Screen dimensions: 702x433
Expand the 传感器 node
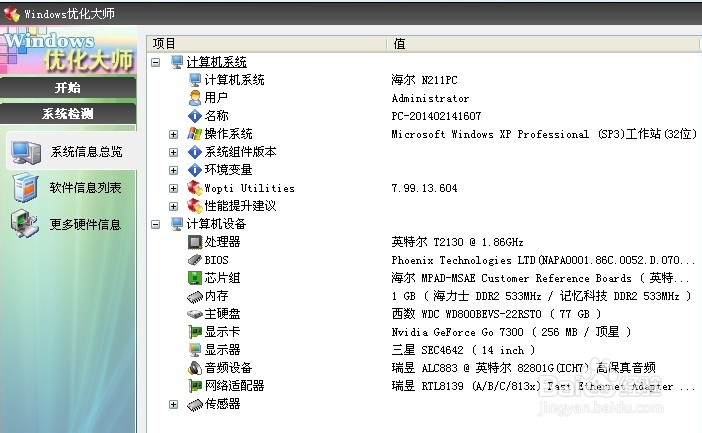click(x=173, y=404)
